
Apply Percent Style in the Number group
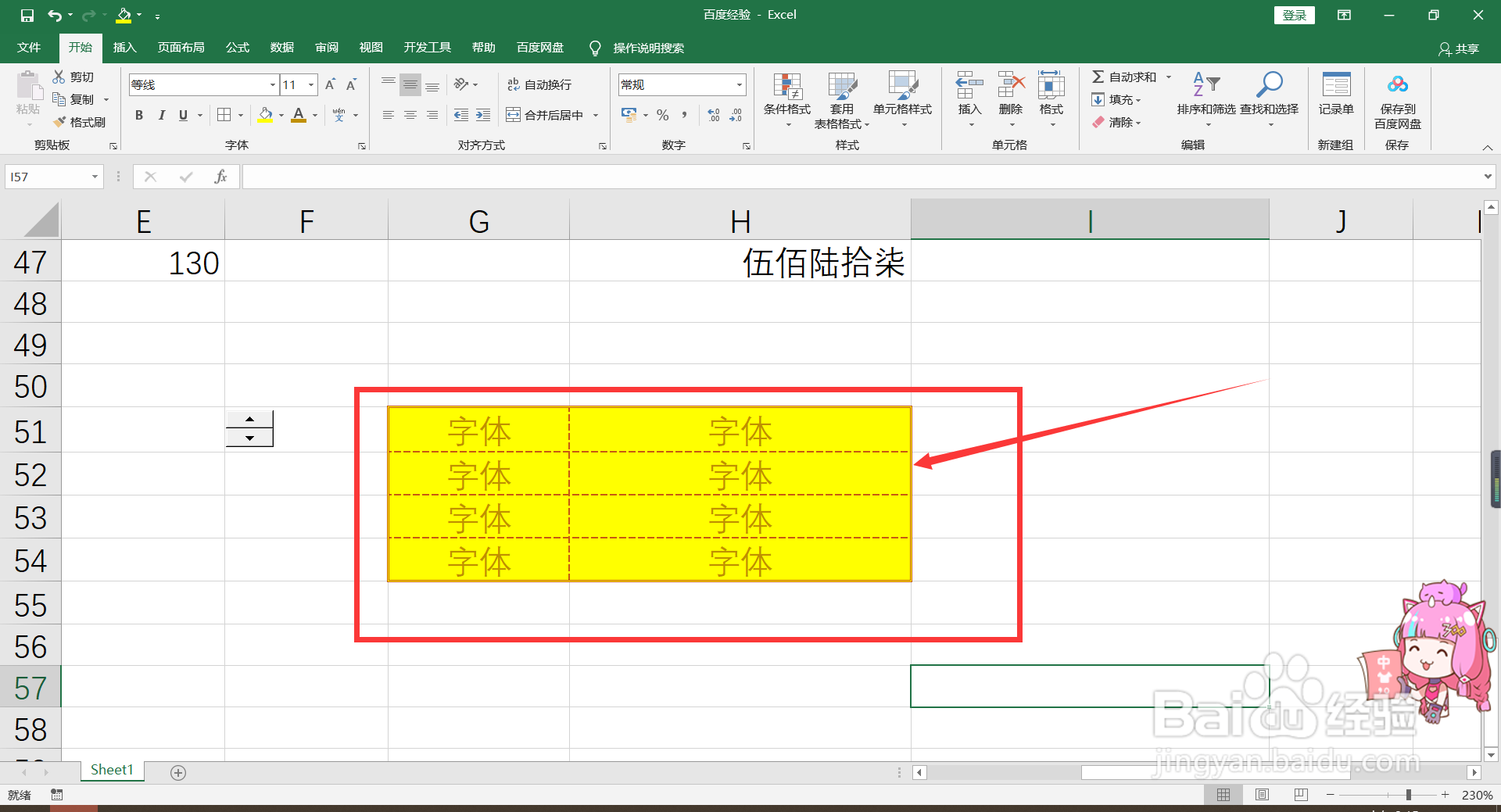662,115
